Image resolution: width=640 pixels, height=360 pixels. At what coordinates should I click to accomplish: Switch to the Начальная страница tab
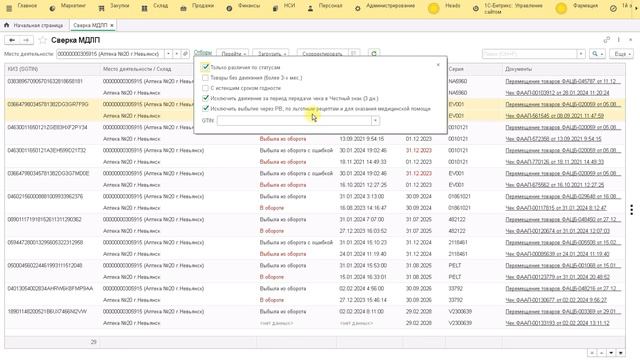click(x=38, y=25)
